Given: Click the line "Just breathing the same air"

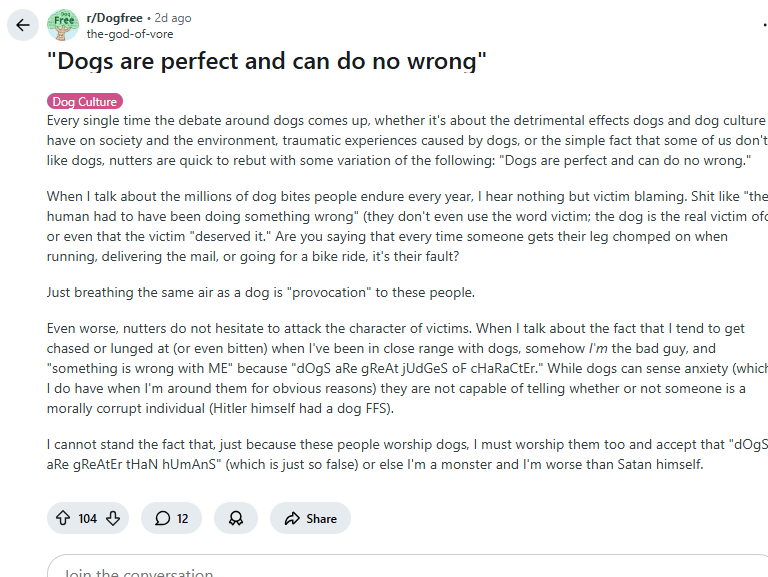Looking at the screenshot, I should tap(260, 293).
